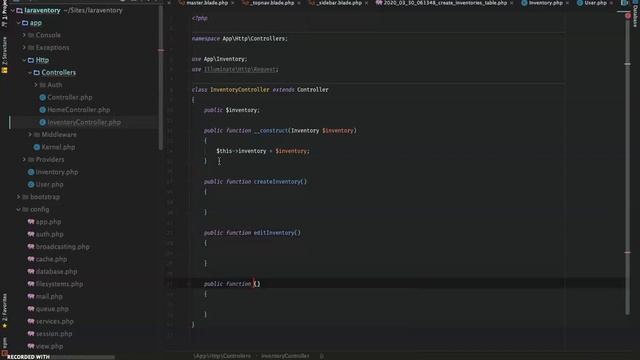The image size is (640, 360).
Task: Expand the Auth folder
Action: coord(36,85)
